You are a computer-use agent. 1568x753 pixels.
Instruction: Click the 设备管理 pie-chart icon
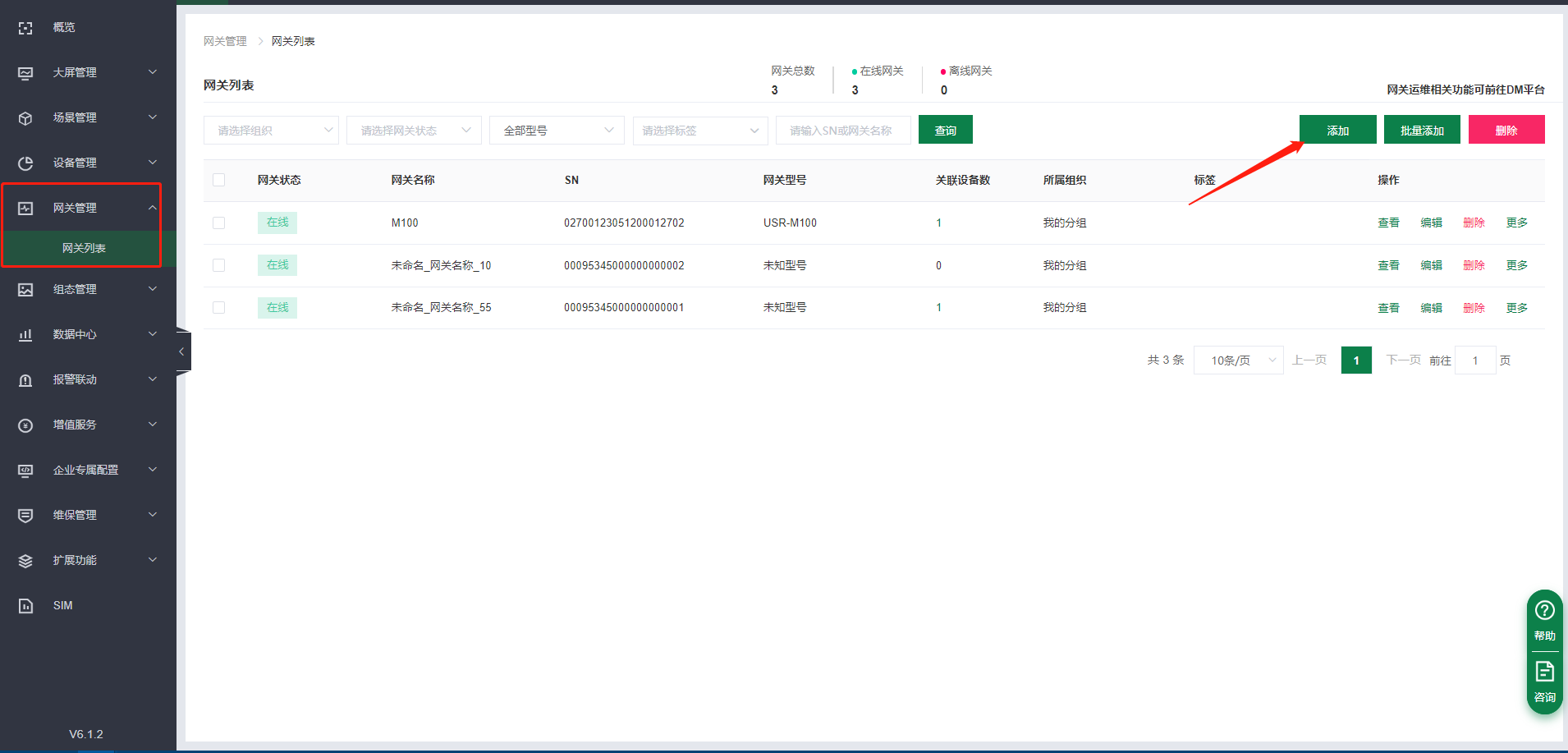[25, 163]
